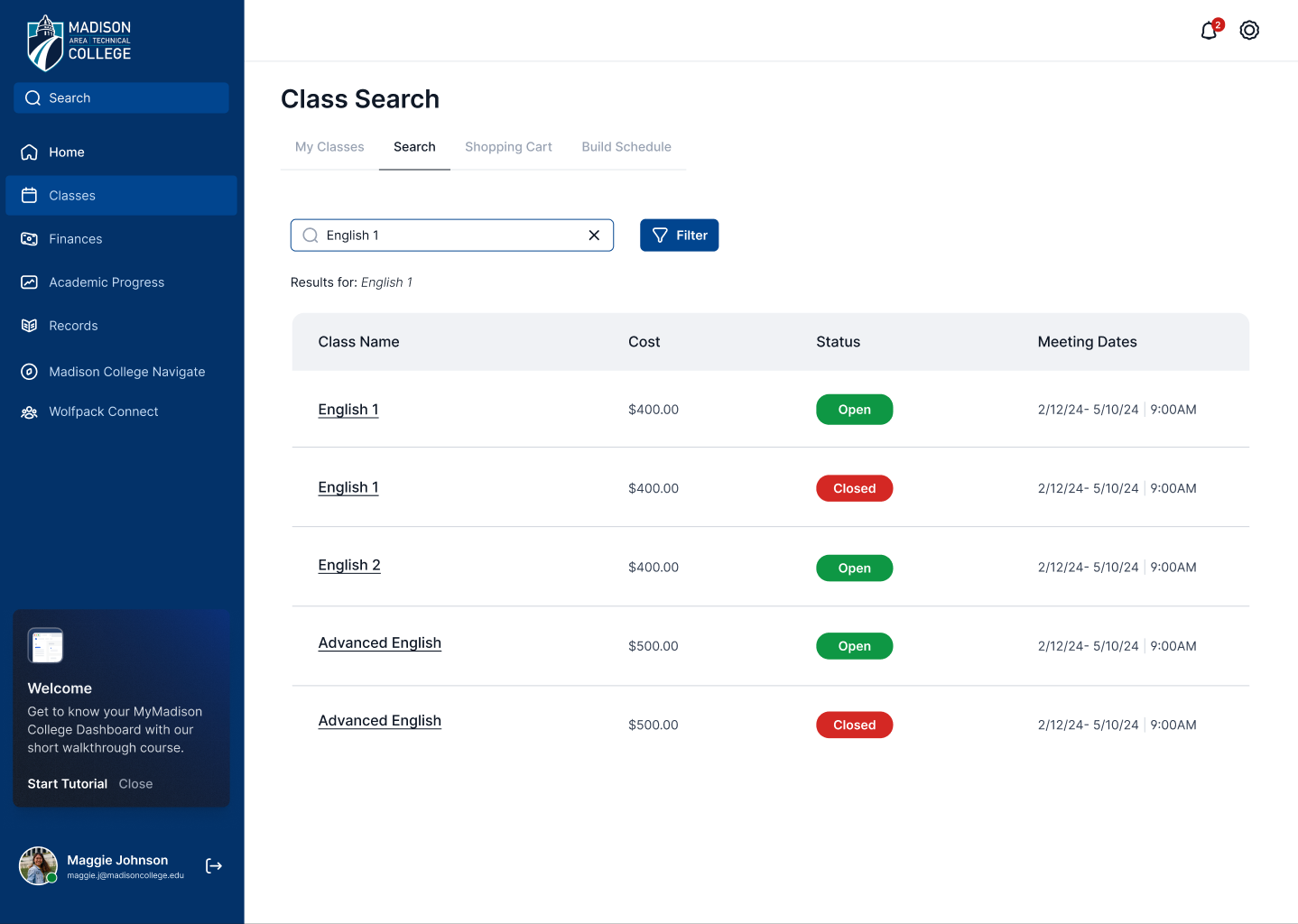Open the first English 1 class link
The height and width of the screenshot is (924, 1298).
click(348, 410)
